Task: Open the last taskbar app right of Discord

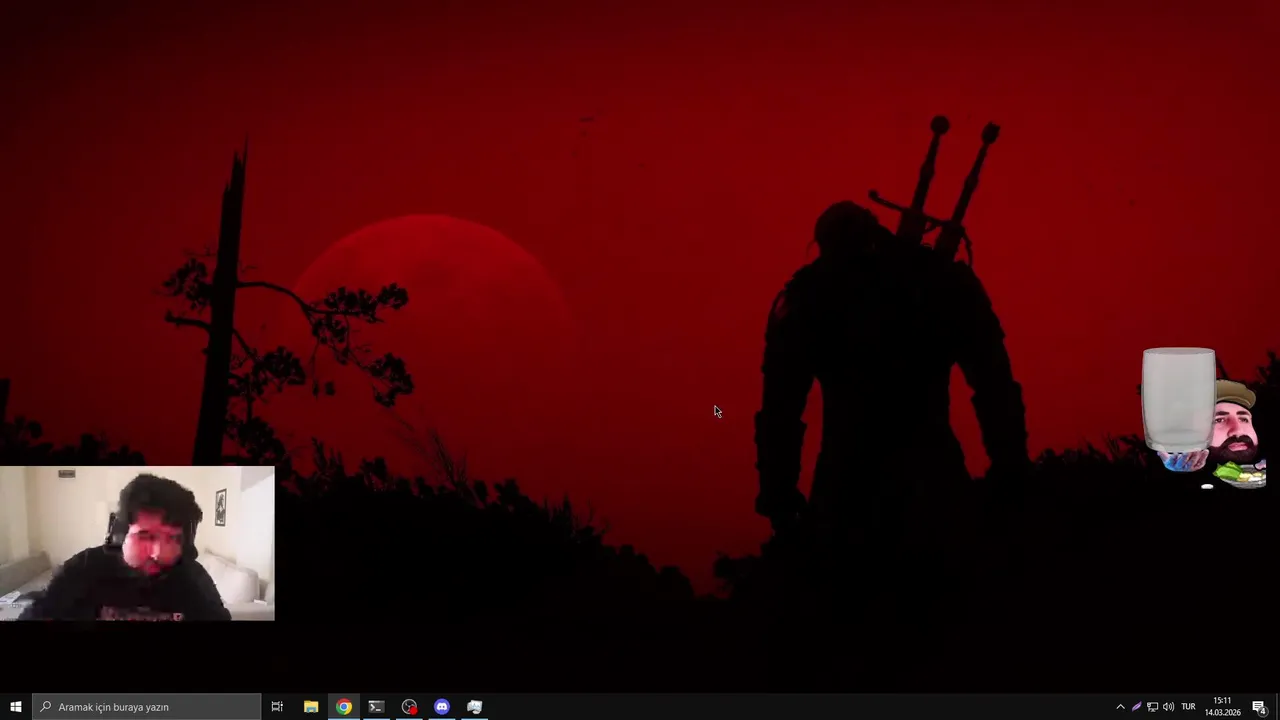Action: [x=475, y=707]
